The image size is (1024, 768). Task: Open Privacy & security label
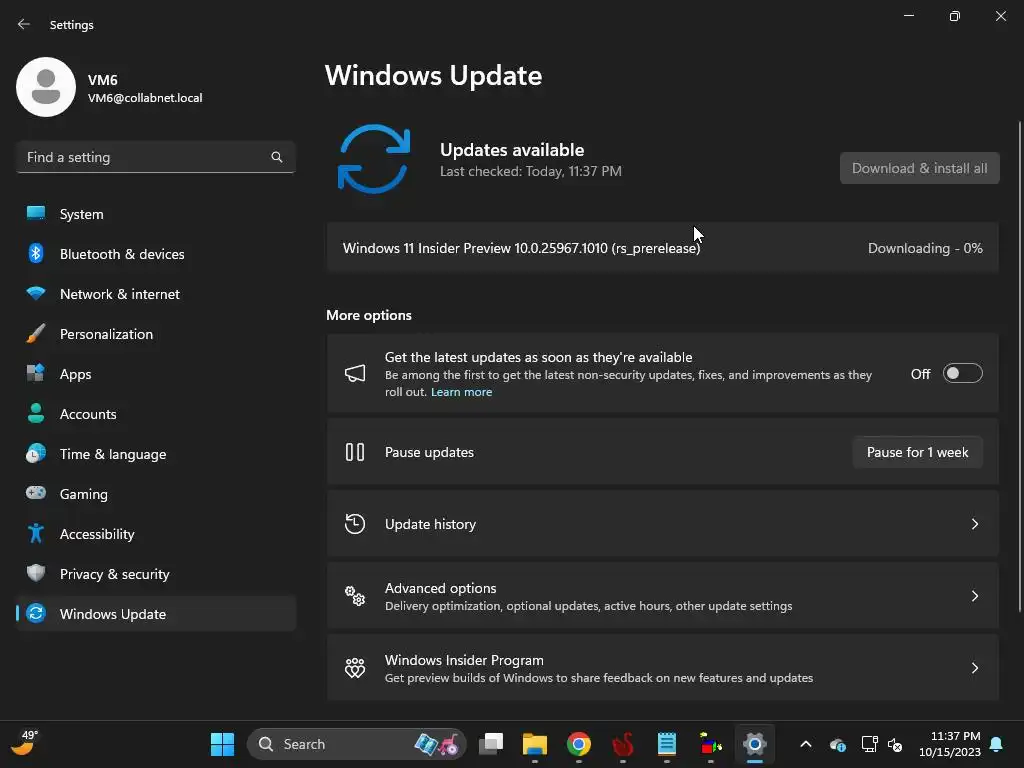pyautogui.click(x=114, y=574)
